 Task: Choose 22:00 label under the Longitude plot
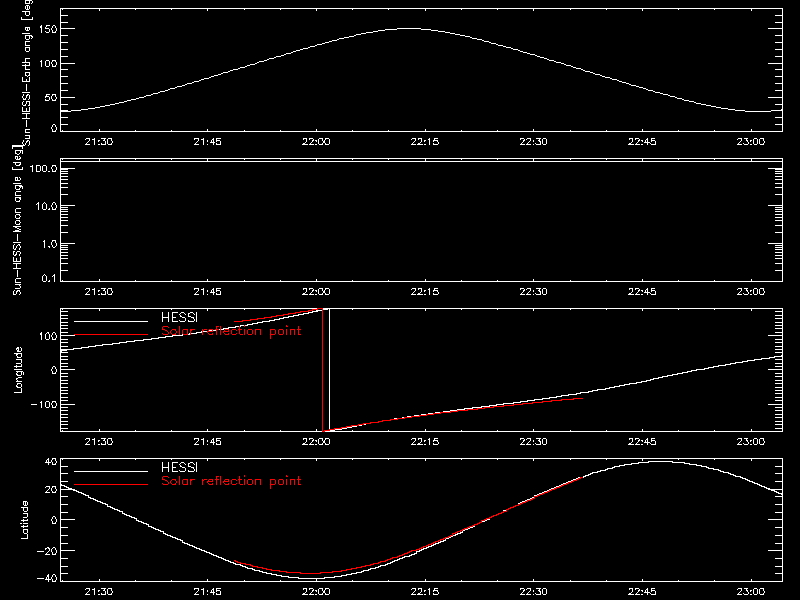[x=316, y=442]
